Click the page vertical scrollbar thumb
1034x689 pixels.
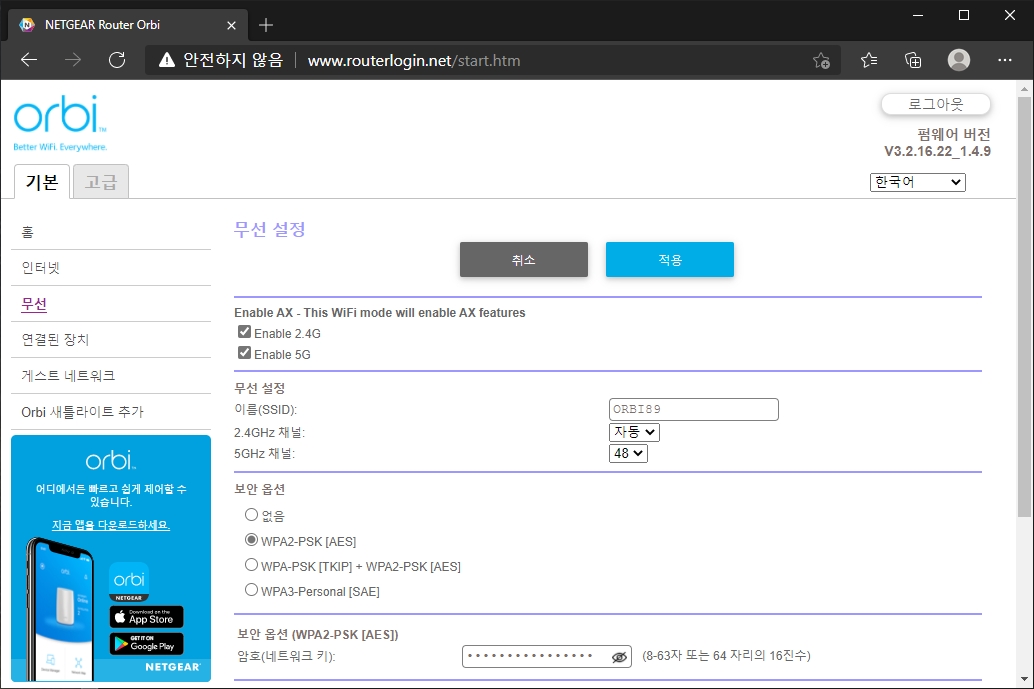1023,307
